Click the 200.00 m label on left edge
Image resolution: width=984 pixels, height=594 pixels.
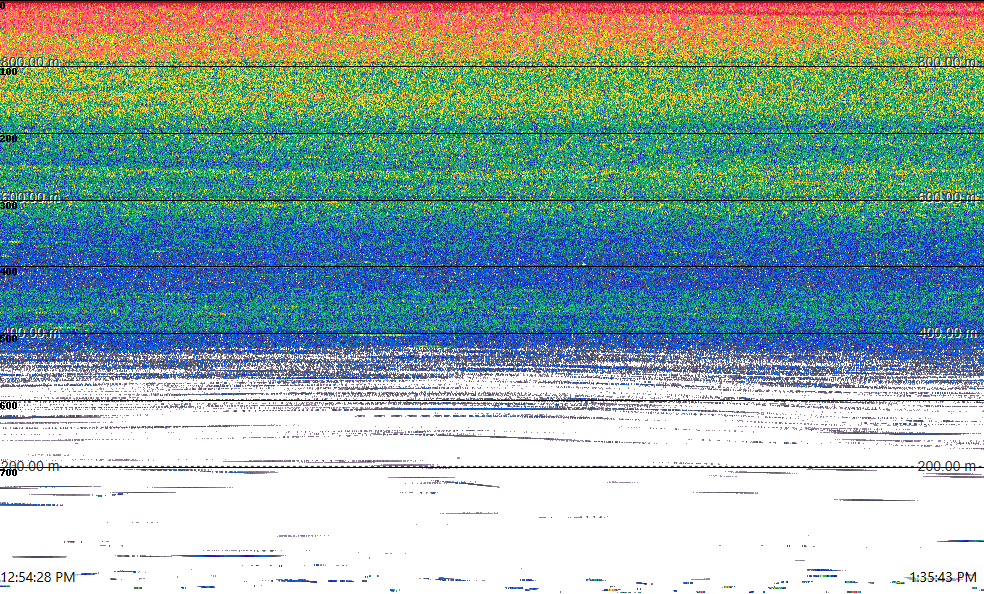click(30, 466)
